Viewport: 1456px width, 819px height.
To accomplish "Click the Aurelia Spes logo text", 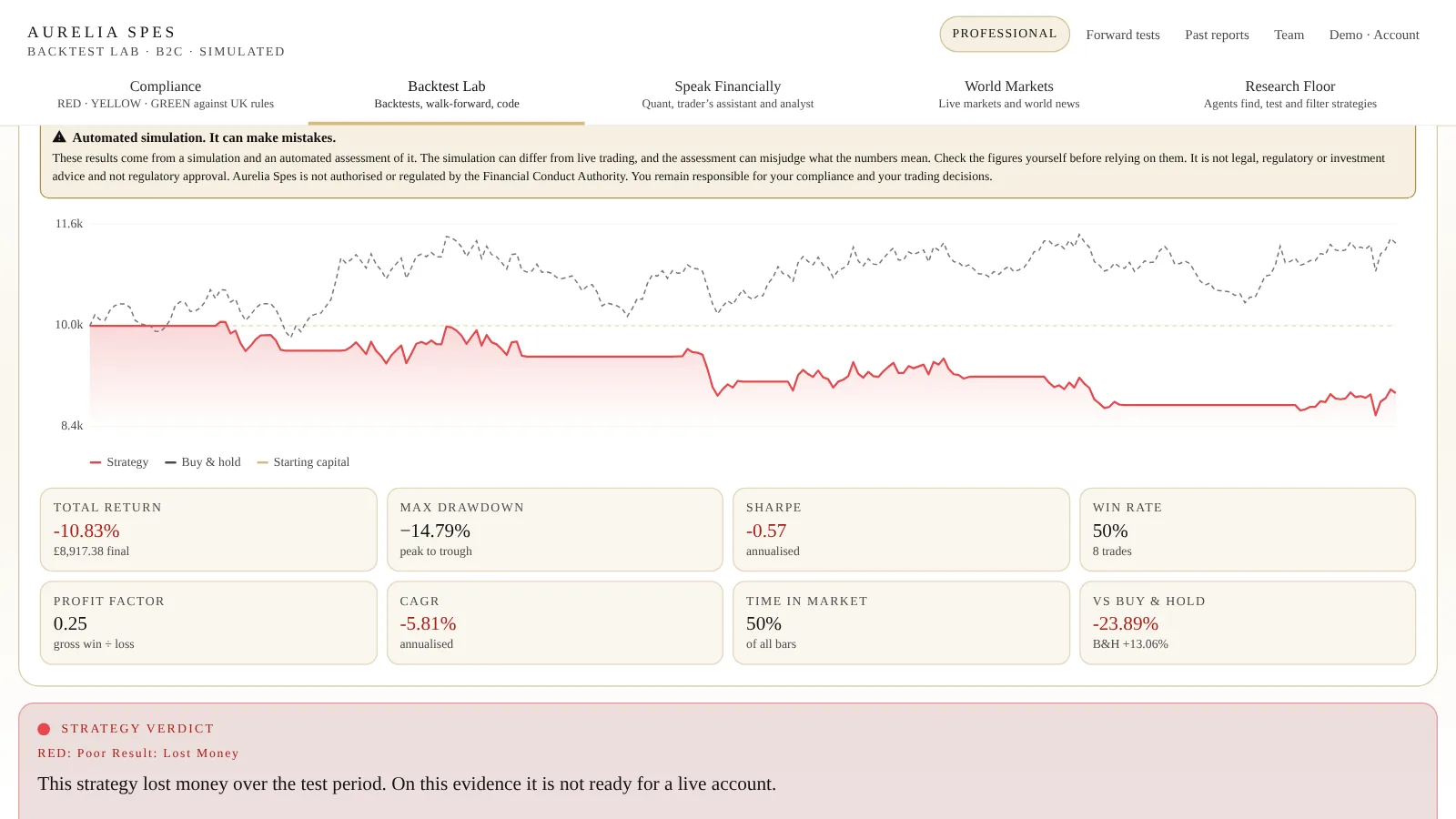I will (x=102, y=32).
